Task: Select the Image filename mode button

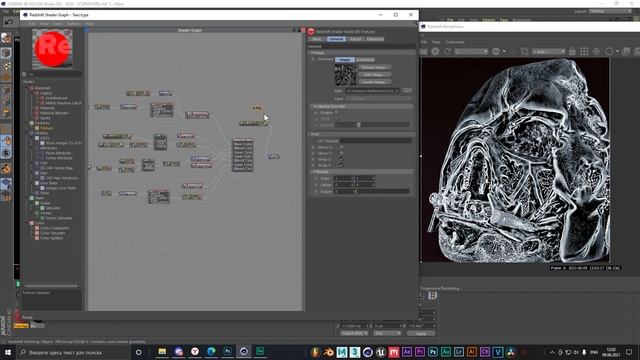Action: (344, 60)
